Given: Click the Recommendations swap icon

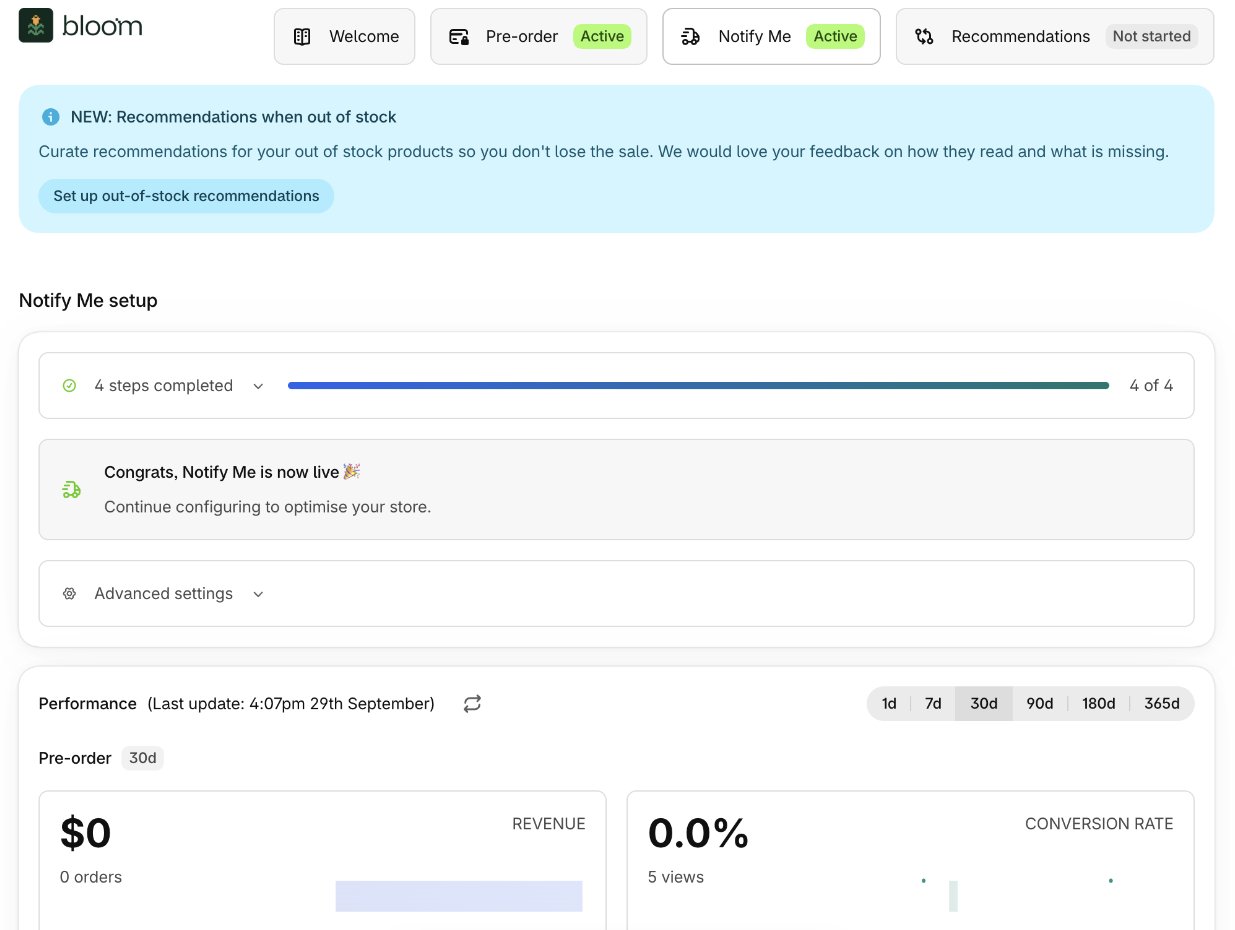Looking at the screenshot, I should click(x=924, y=37).
